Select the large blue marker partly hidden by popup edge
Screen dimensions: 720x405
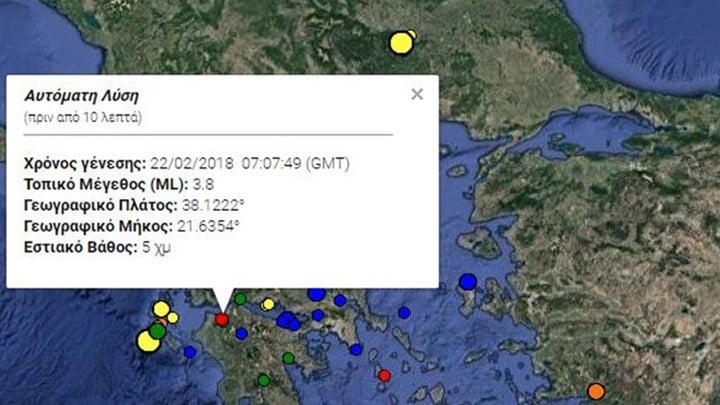coord(316,293)
